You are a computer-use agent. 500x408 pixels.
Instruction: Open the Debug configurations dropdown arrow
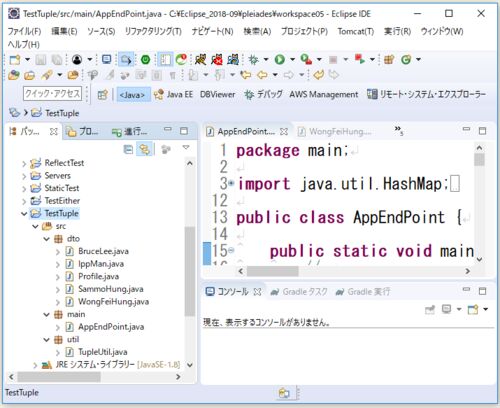point(266,60)
